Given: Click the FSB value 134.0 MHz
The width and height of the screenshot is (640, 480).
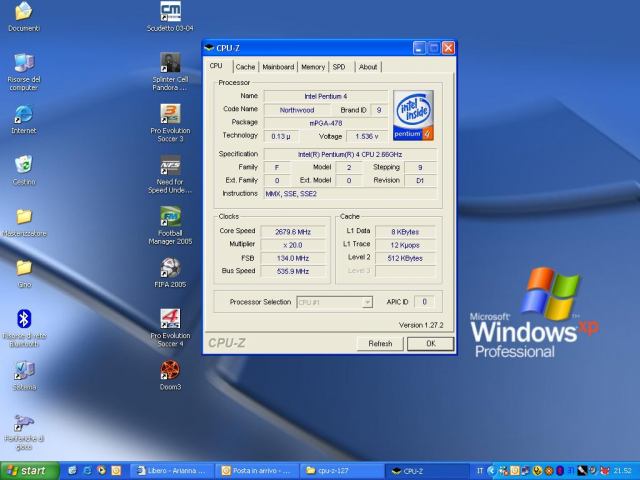Looking at the screenshot, I should [293, 258].
